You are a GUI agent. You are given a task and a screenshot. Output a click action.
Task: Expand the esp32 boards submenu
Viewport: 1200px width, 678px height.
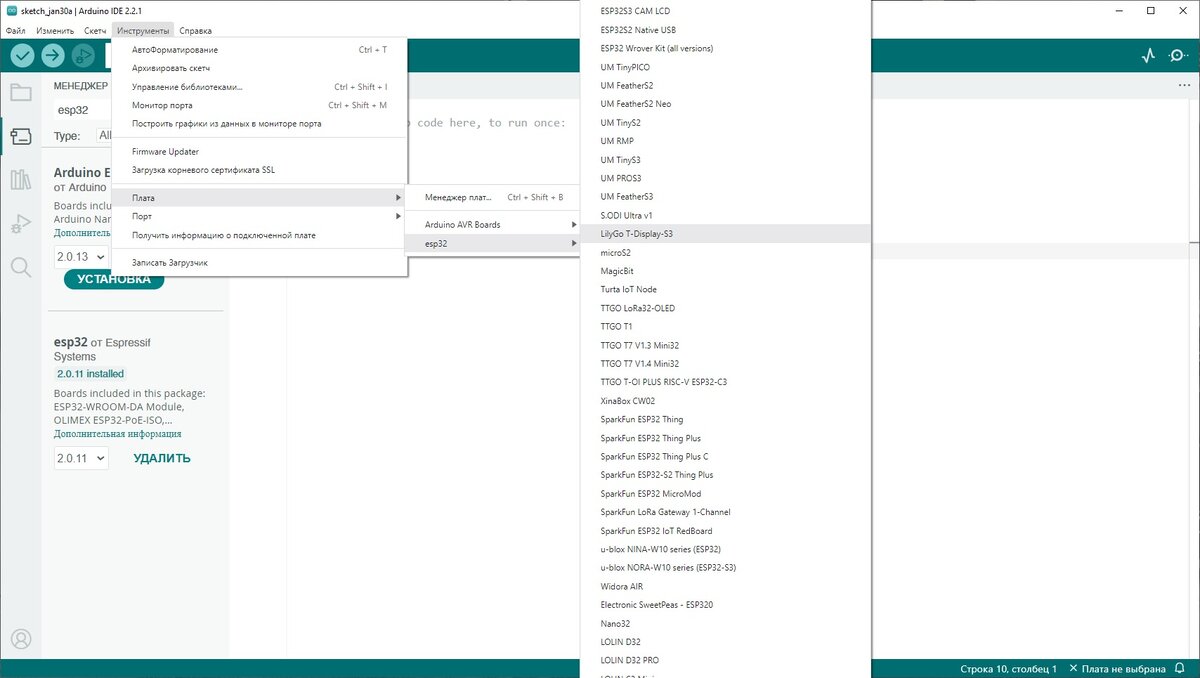492,243
